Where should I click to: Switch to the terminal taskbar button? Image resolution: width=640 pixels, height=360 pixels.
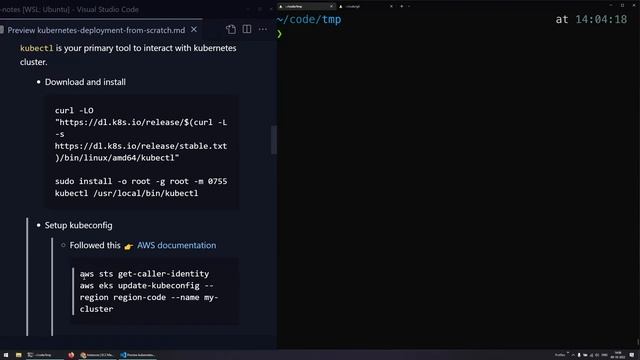pos(45,355)
